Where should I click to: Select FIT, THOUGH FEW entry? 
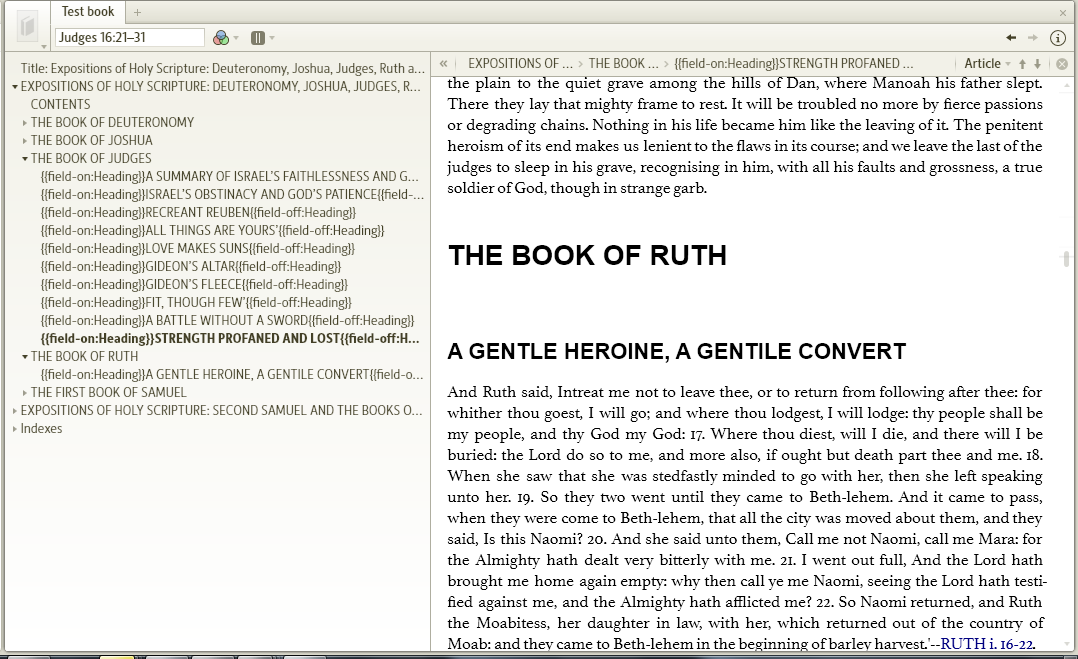[196, 302]
